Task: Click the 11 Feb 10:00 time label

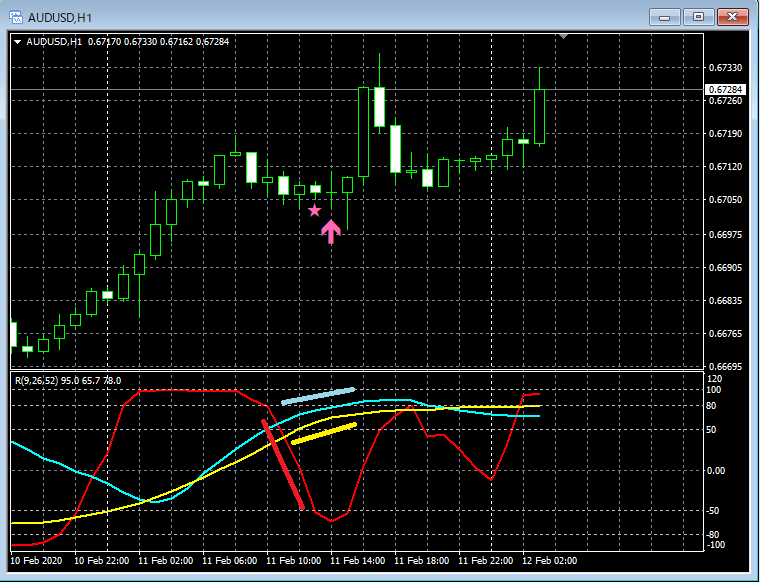Action: point(293,561)
